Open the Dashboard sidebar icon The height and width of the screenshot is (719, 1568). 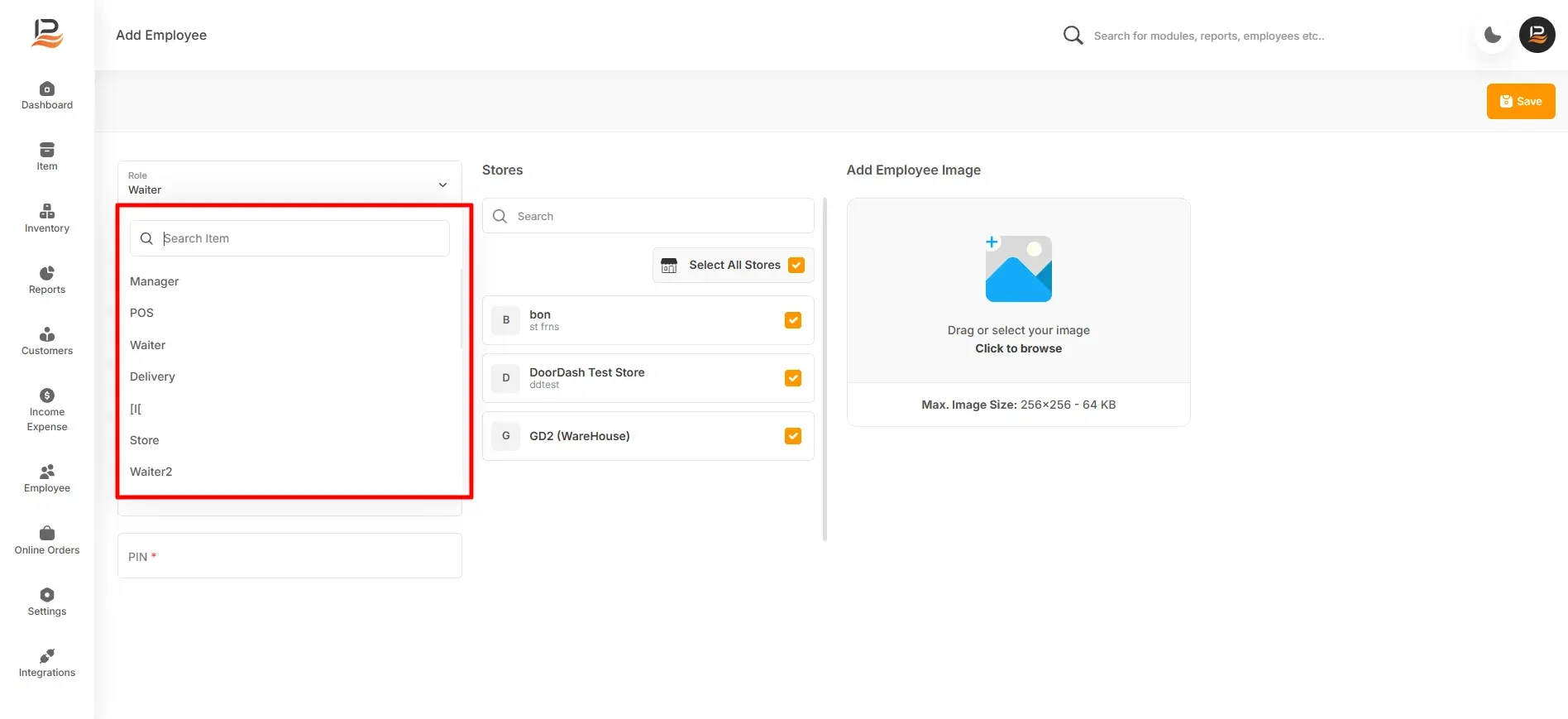pos(47,96)
